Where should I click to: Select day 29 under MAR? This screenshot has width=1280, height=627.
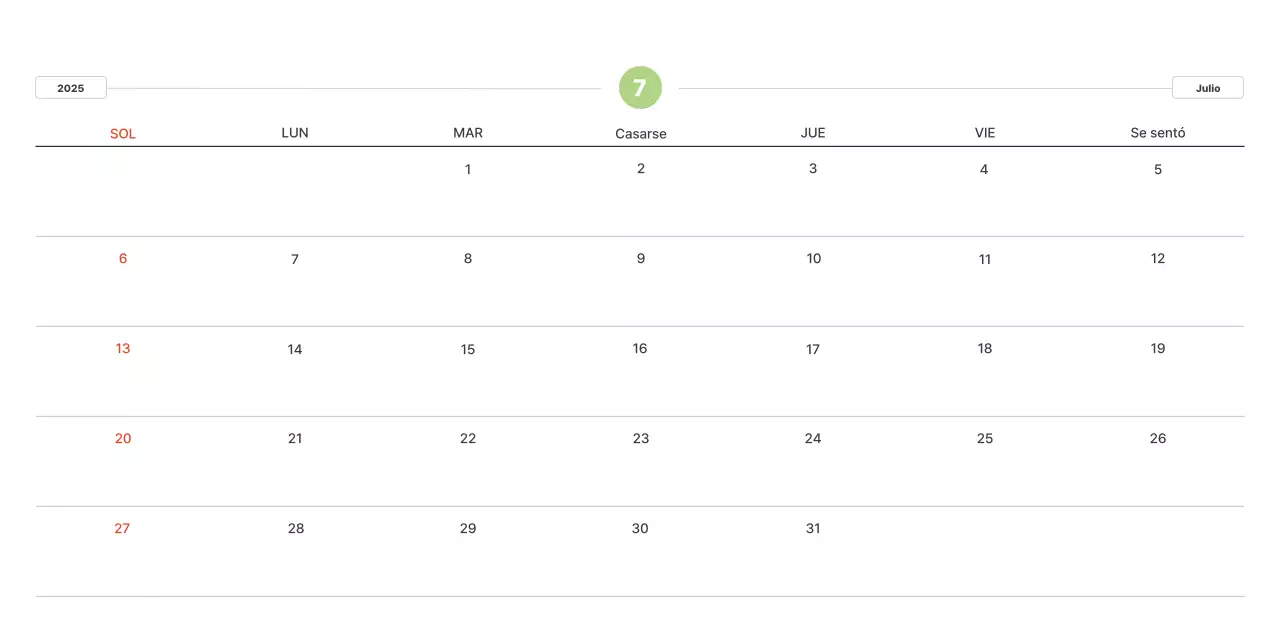pos(468,528)
